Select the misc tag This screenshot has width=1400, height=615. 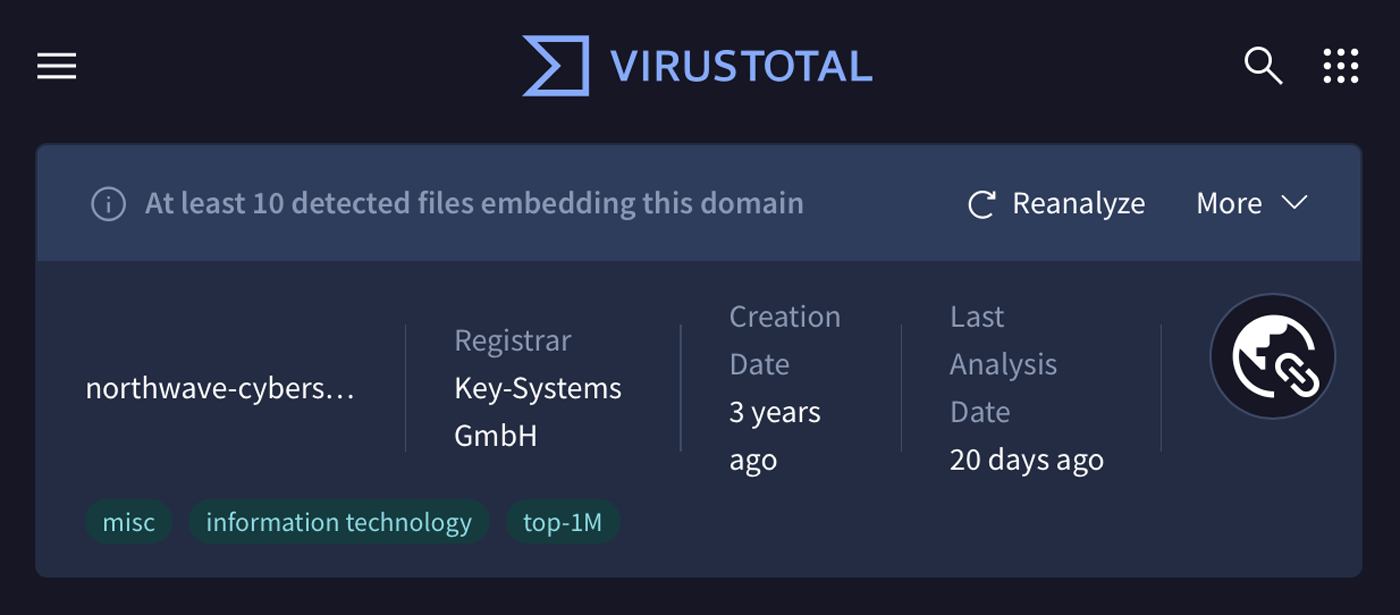tap(129, 522)
